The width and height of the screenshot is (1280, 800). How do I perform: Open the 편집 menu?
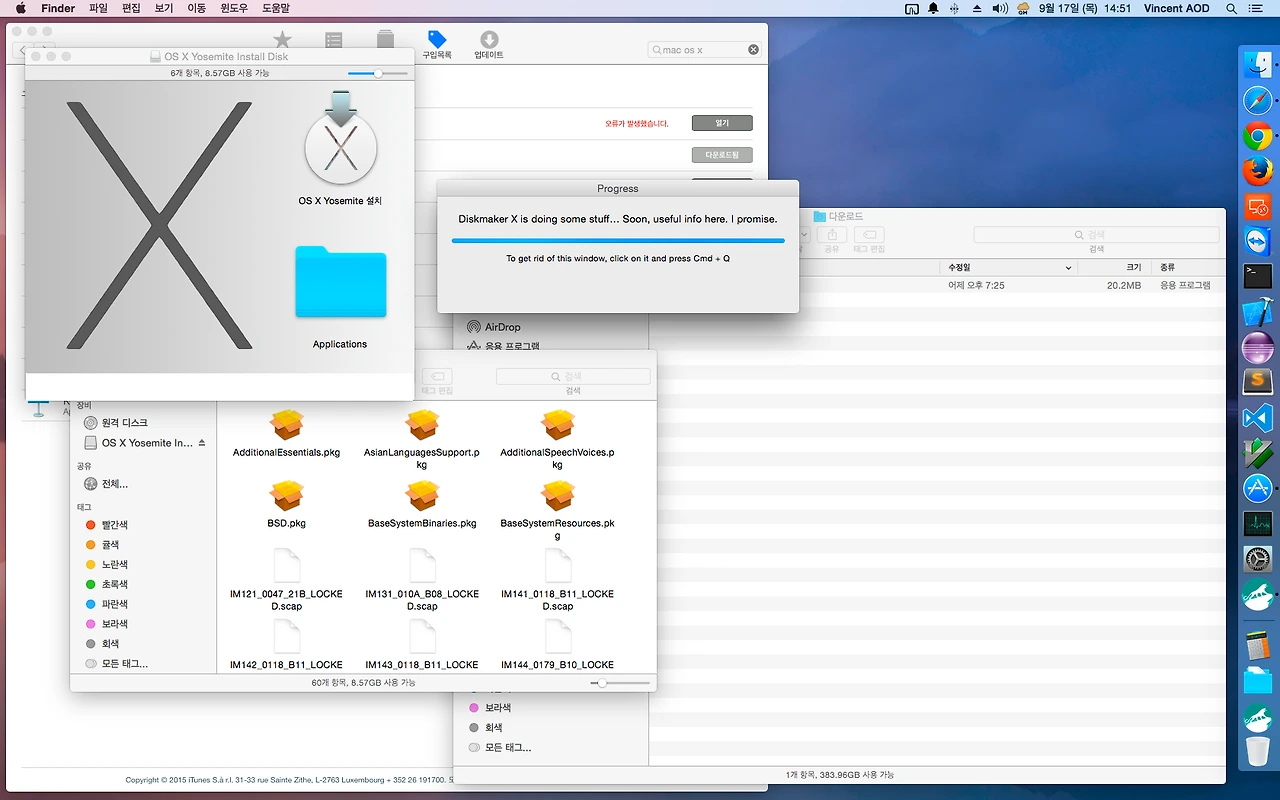click(x=131, y=8)
